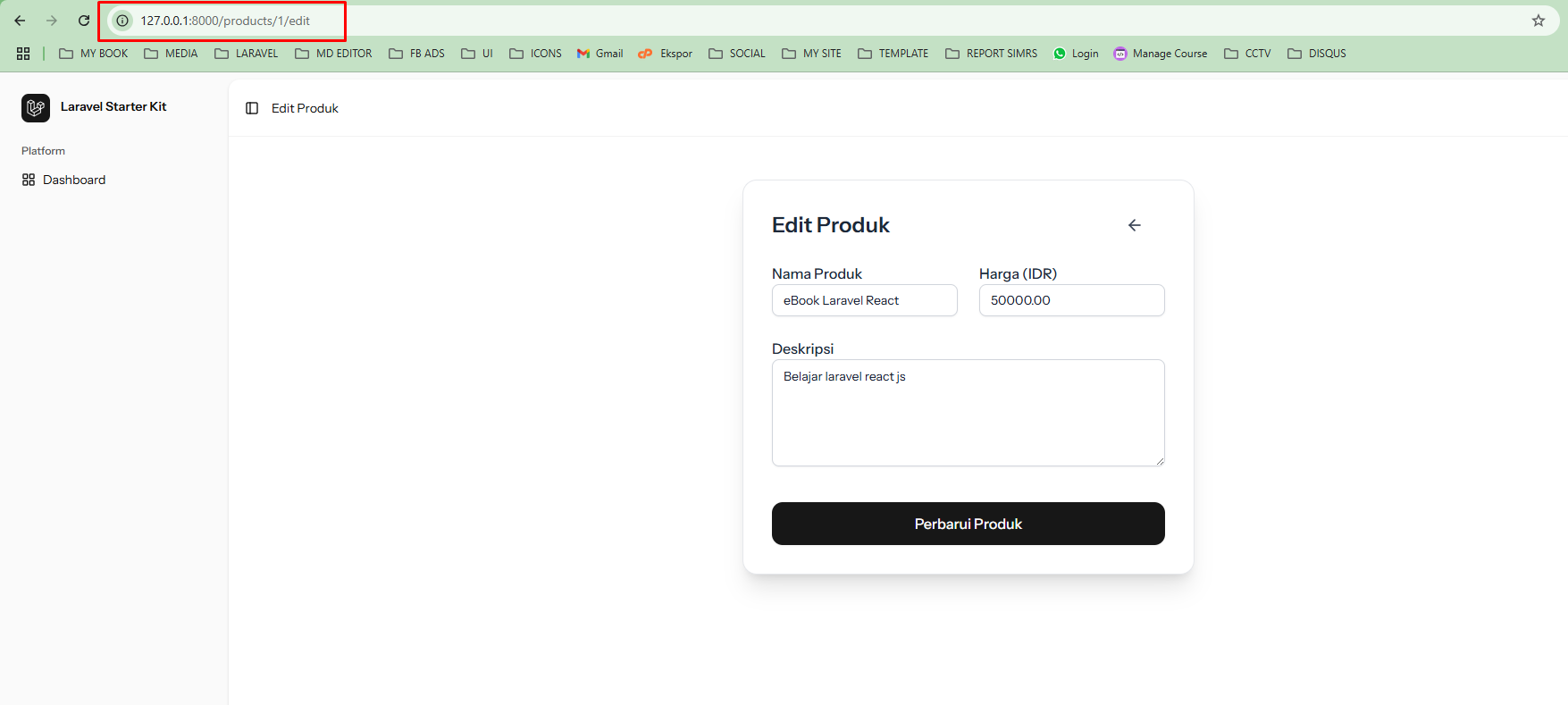
Task: Toggle the sidebar panel icon
Action: coord(252,108)
